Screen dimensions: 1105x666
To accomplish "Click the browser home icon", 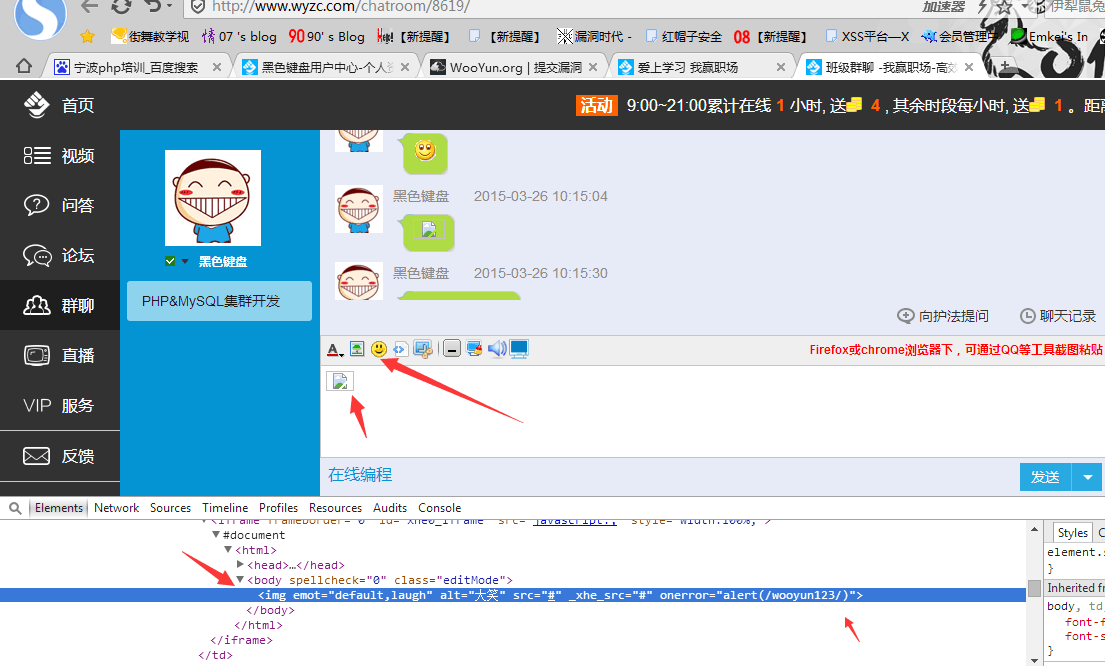I will coord(24,66).
